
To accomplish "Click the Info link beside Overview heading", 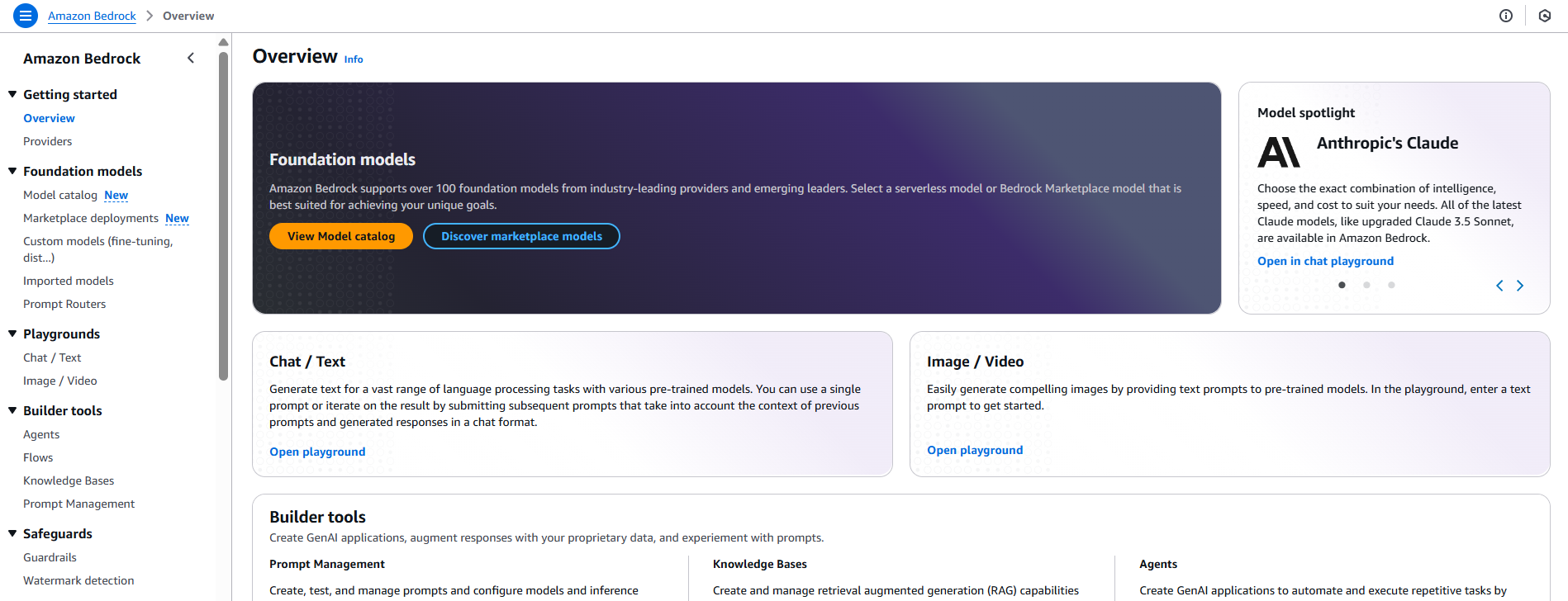I will pyautogui.click(x=354, y=59).
